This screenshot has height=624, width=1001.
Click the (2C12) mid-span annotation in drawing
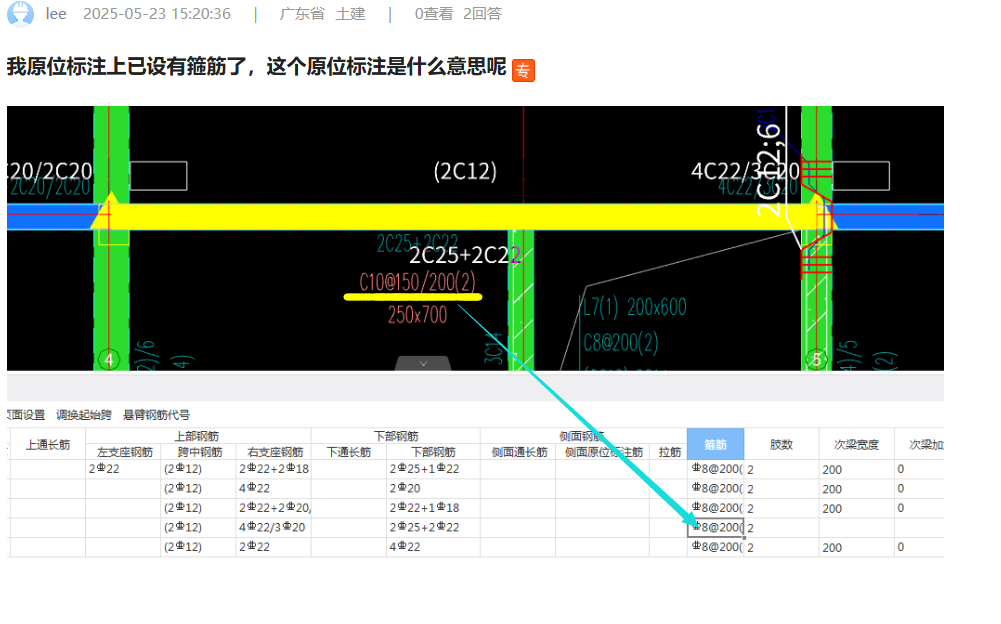pyautogui.click(x=465, y=171)
